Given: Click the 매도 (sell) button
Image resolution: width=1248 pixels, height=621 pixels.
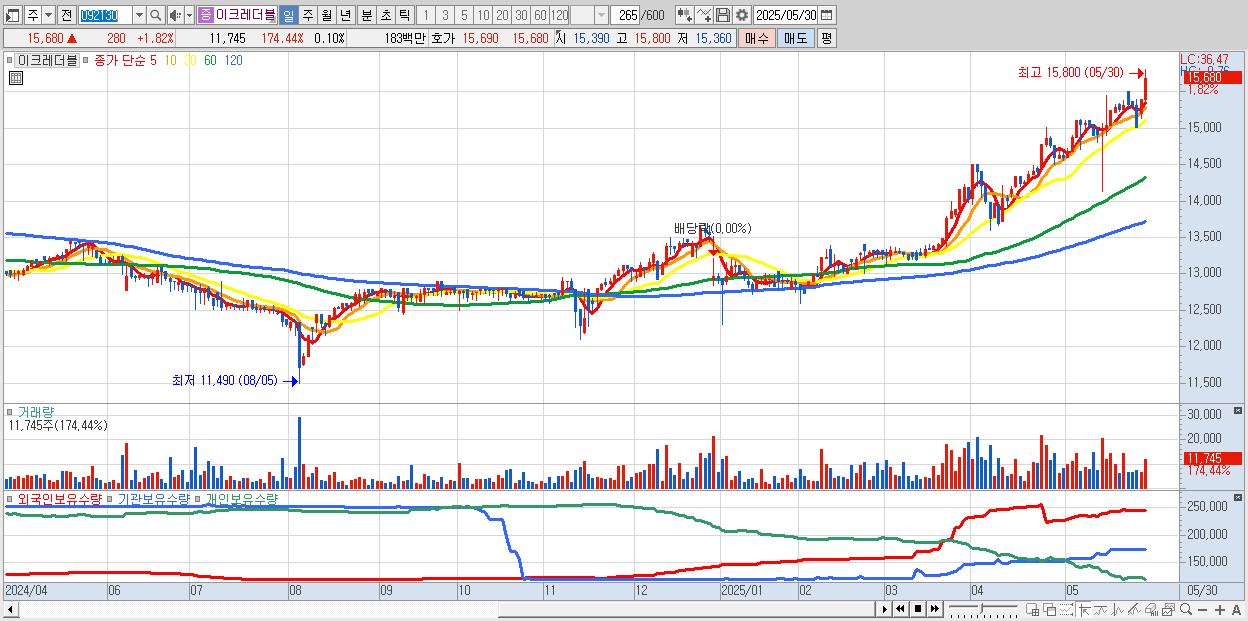Looking at the screenshot, I should pyautogui.click(x=795, y=38).
